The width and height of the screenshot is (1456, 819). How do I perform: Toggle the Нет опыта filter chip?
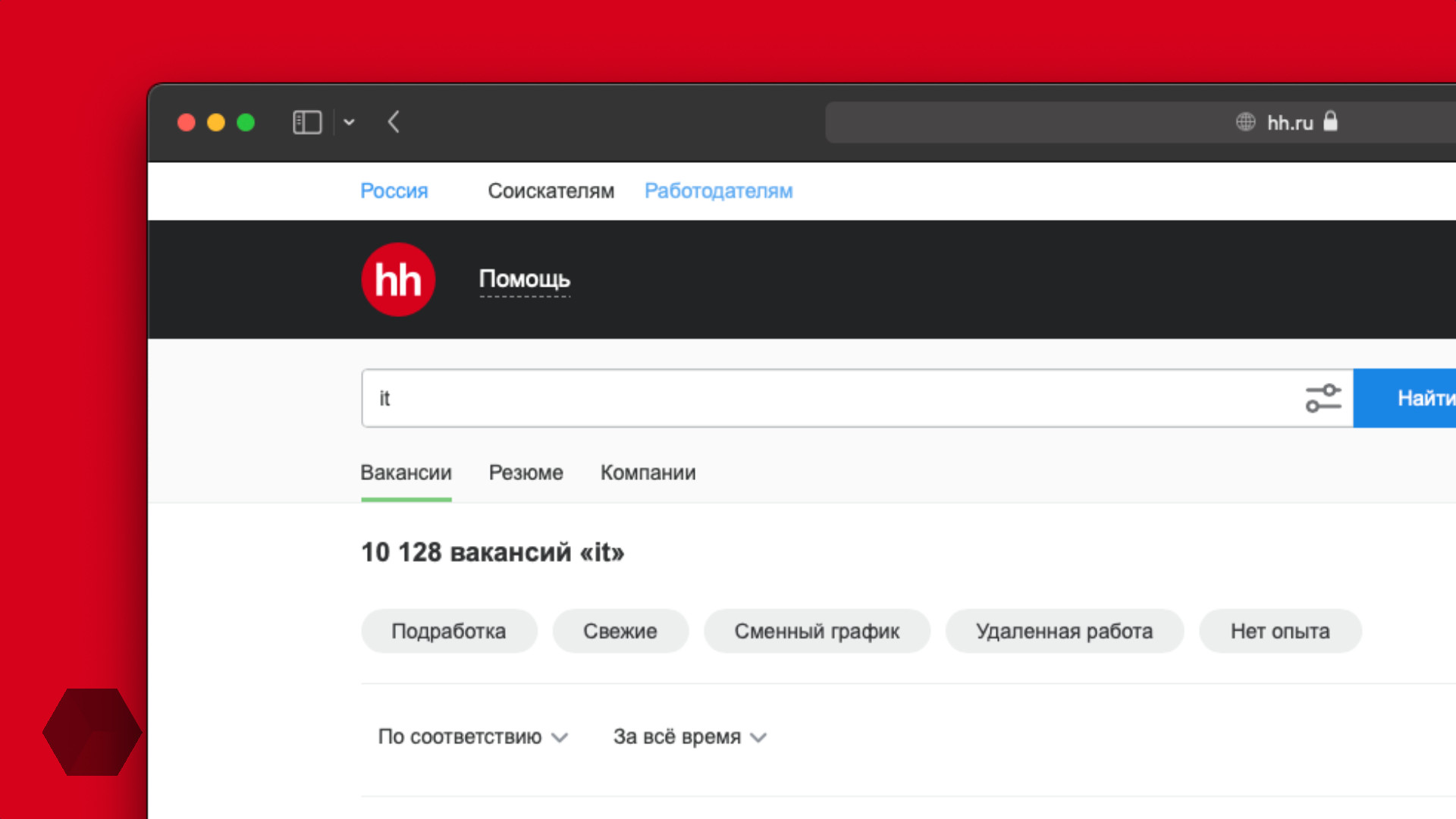(1280, 631)
